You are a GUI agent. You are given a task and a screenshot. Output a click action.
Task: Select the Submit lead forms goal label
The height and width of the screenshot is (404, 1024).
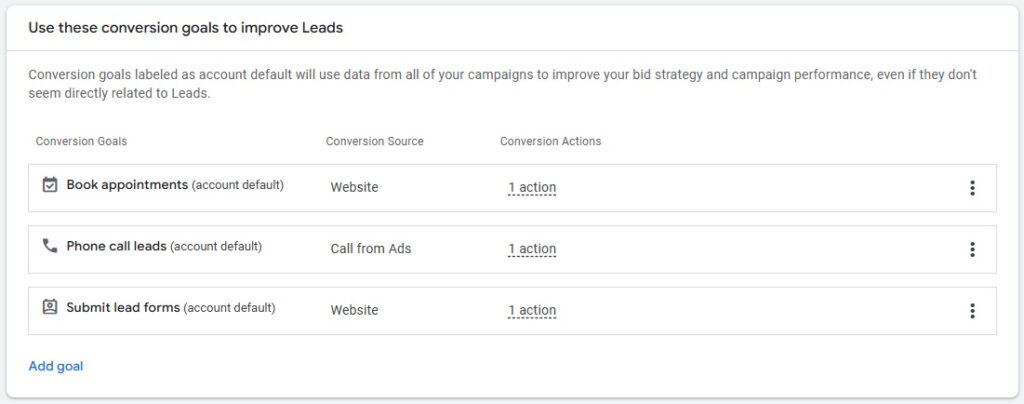tap(123, 307)
